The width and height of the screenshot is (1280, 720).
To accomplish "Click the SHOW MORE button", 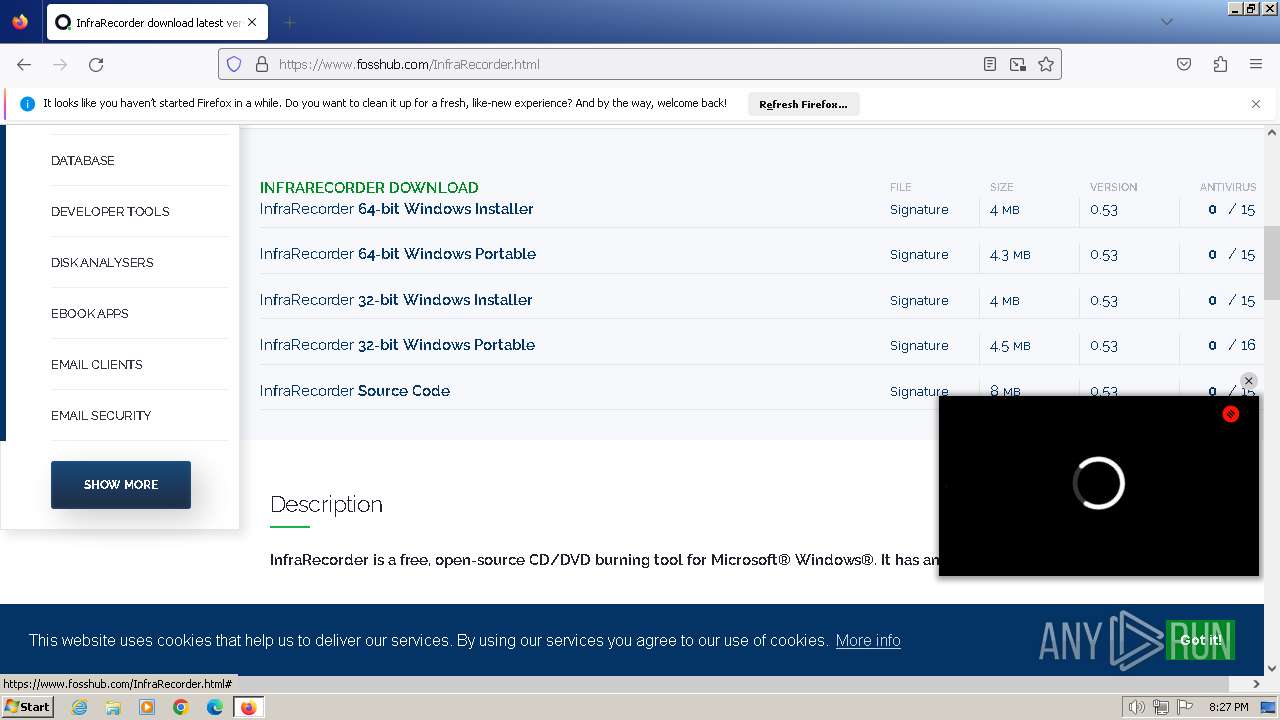I will pyautogui.click(x=121, y=485).
